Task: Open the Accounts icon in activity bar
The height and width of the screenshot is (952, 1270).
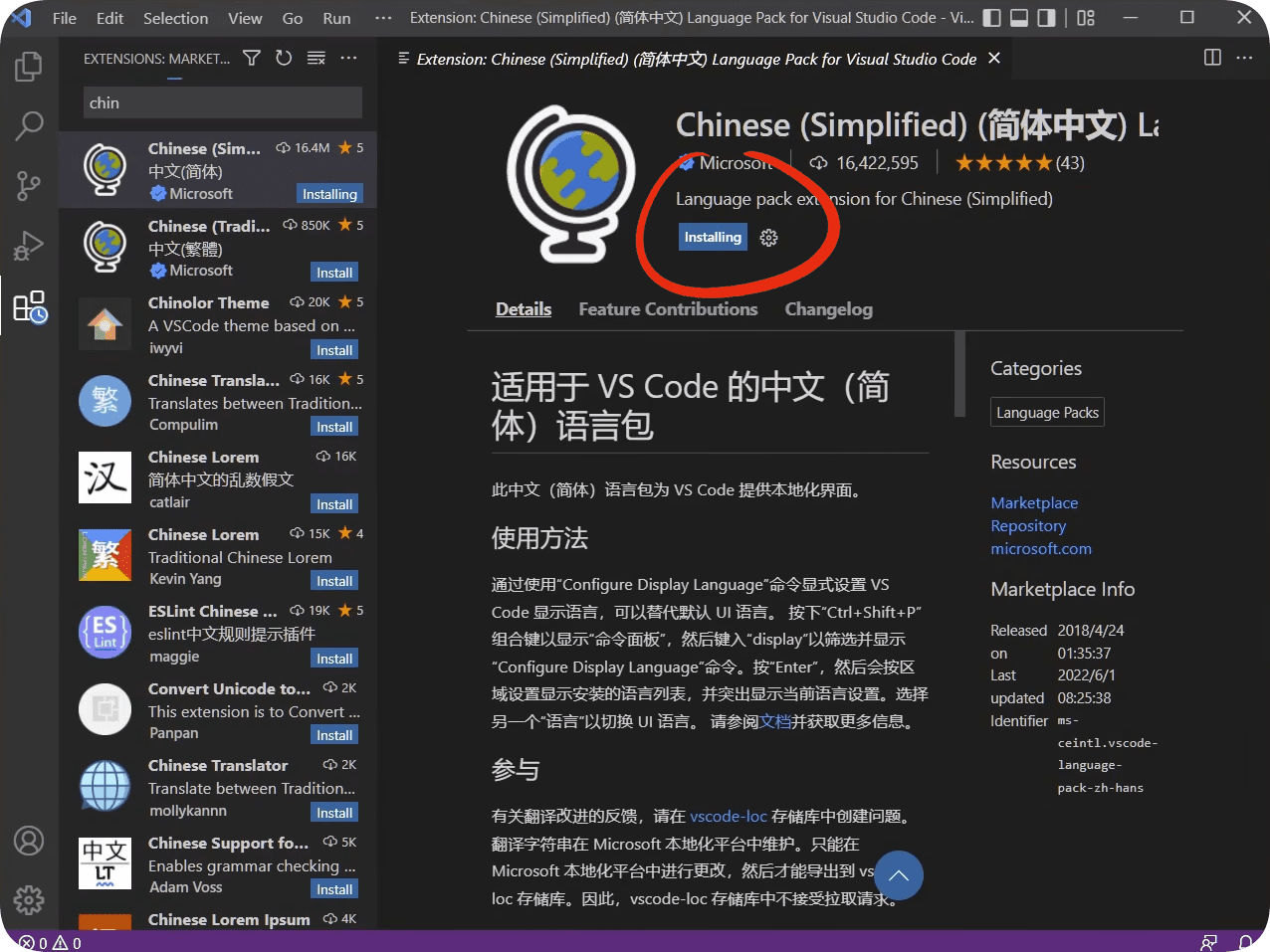Action: 29,842
